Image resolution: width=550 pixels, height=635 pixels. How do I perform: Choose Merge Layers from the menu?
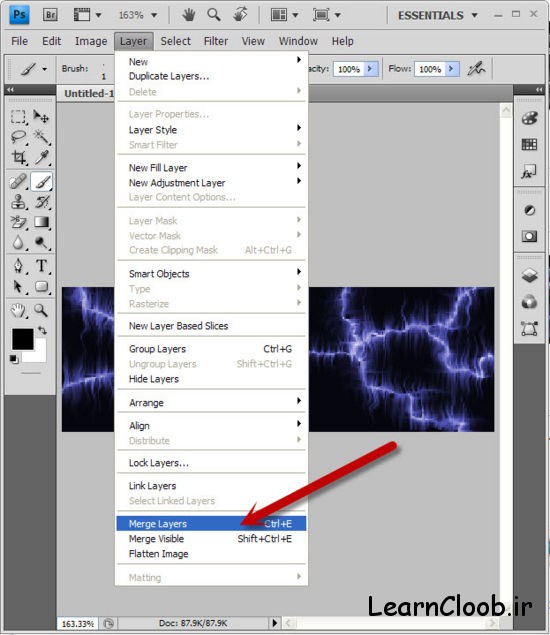pyautogui.click(x=211, y=523)
